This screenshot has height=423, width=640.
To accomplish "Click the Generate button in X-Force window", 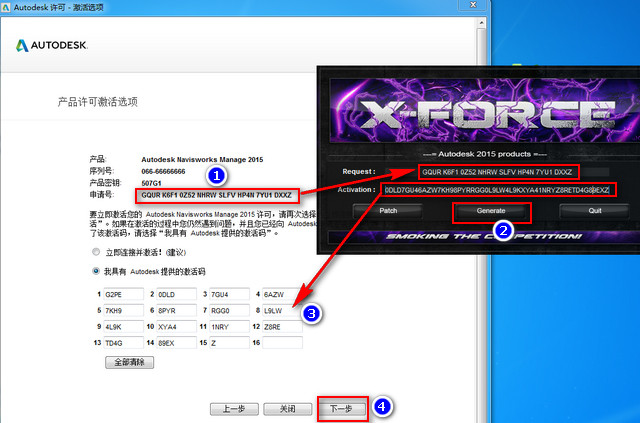I will (x=491, y=211).
